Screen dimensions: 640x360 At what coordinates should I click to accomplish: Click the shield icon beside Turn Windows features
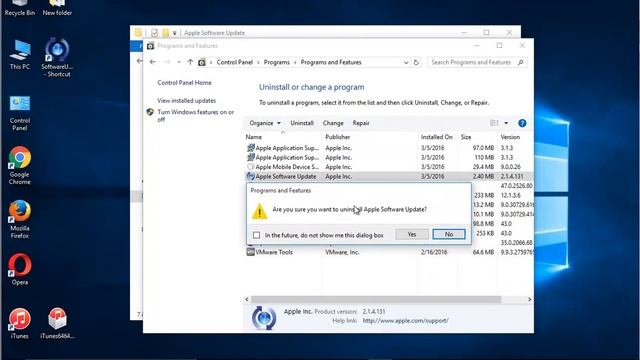pos(150,112)
